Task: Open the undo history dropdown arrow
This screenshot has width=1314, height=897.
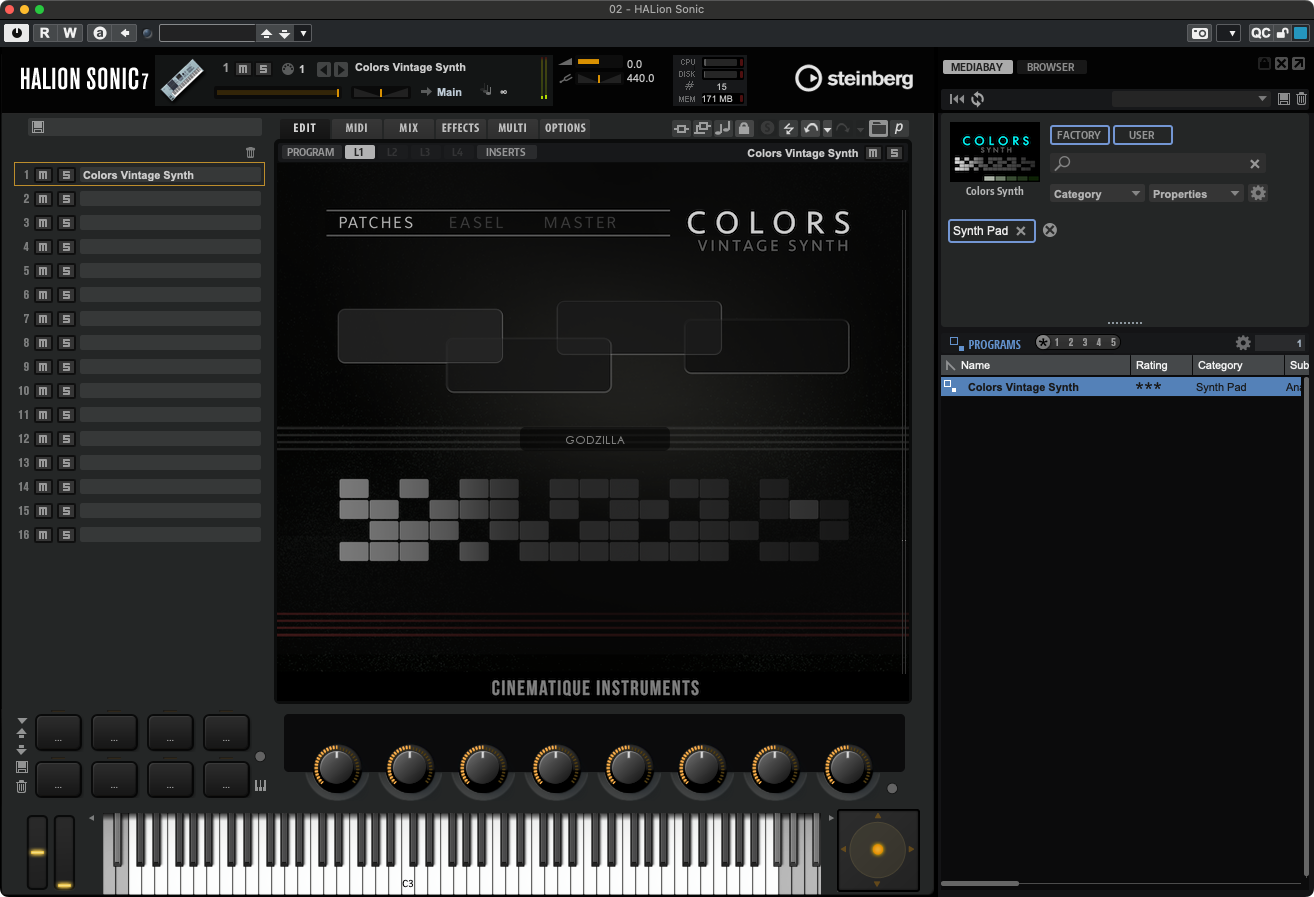Action: coord(827,130)
